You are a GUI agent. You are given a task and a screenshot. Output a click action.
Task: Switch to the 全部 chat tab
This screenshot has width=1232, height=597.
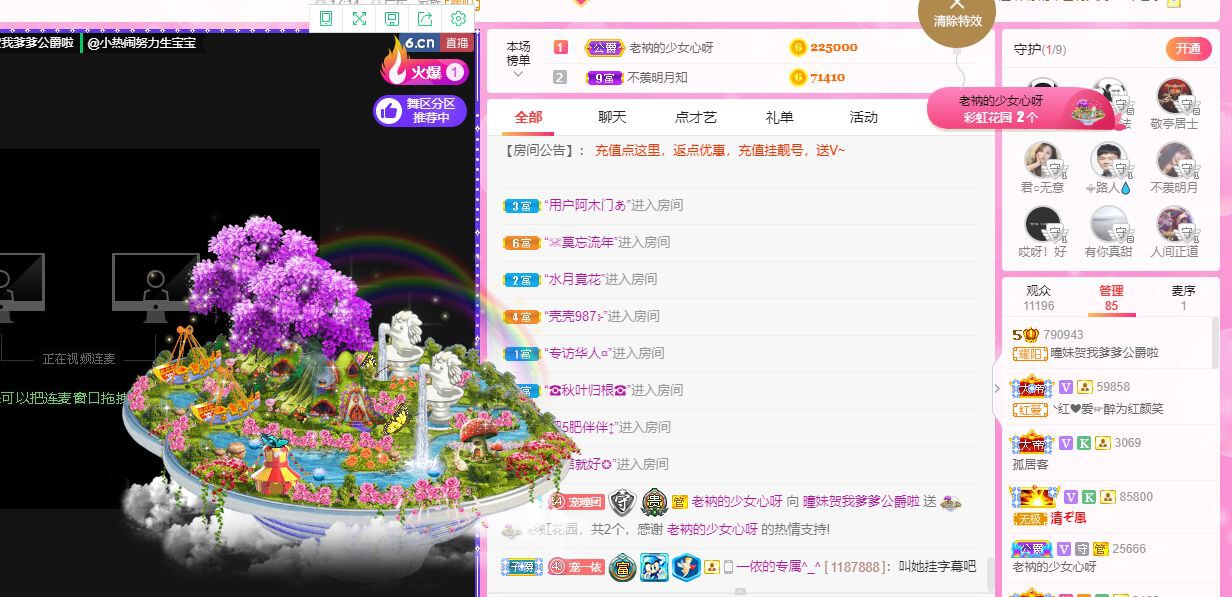(x=529, y=117)
